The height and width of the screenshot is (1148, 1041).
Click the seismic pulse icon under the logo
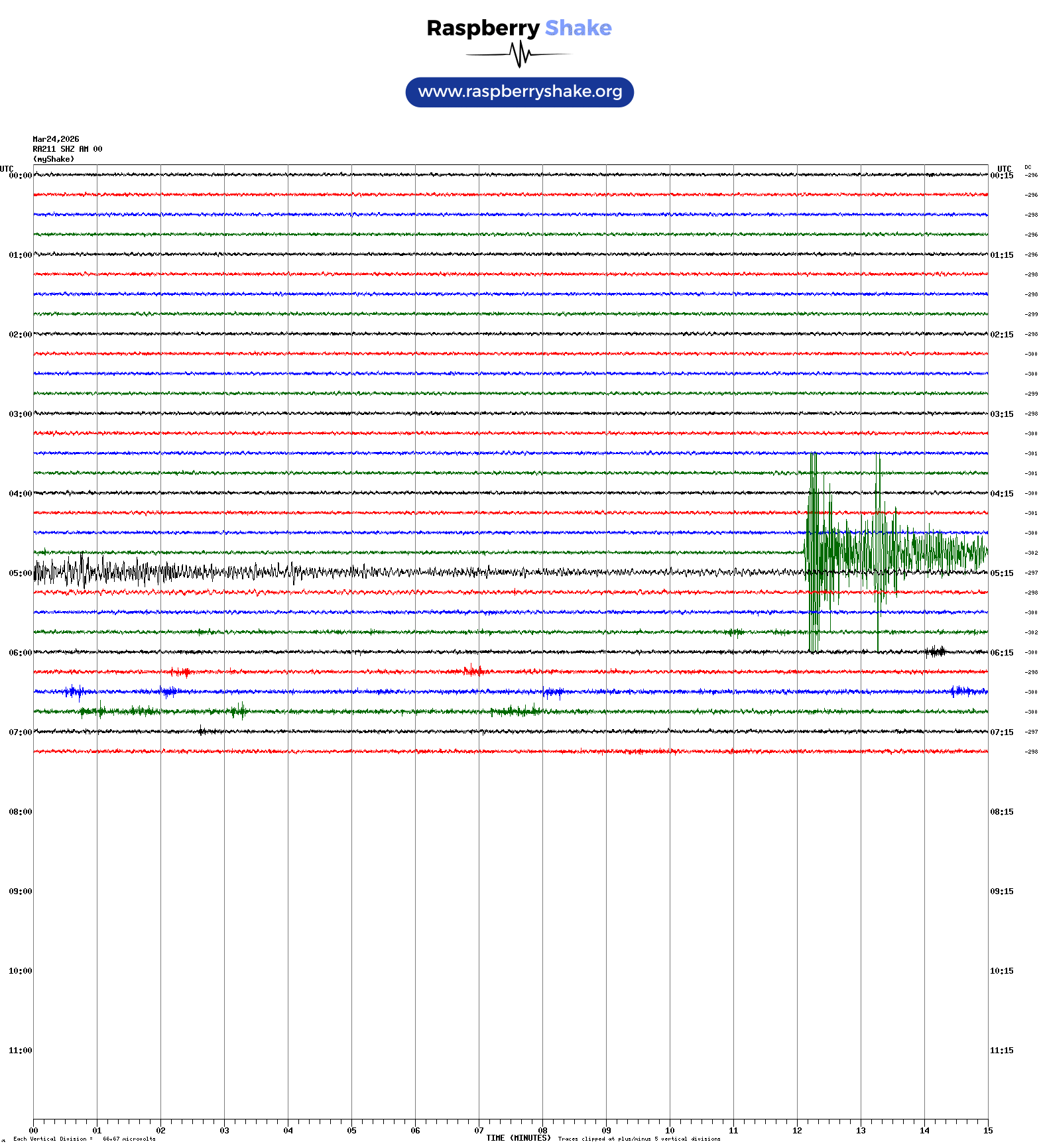point(519,54)
